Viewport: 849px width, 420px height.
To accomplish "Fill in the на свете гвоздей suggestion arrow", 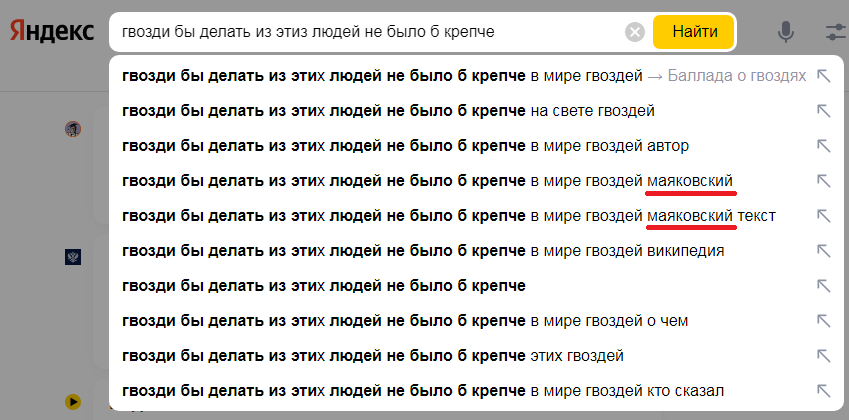I will (x=823, y=110).
